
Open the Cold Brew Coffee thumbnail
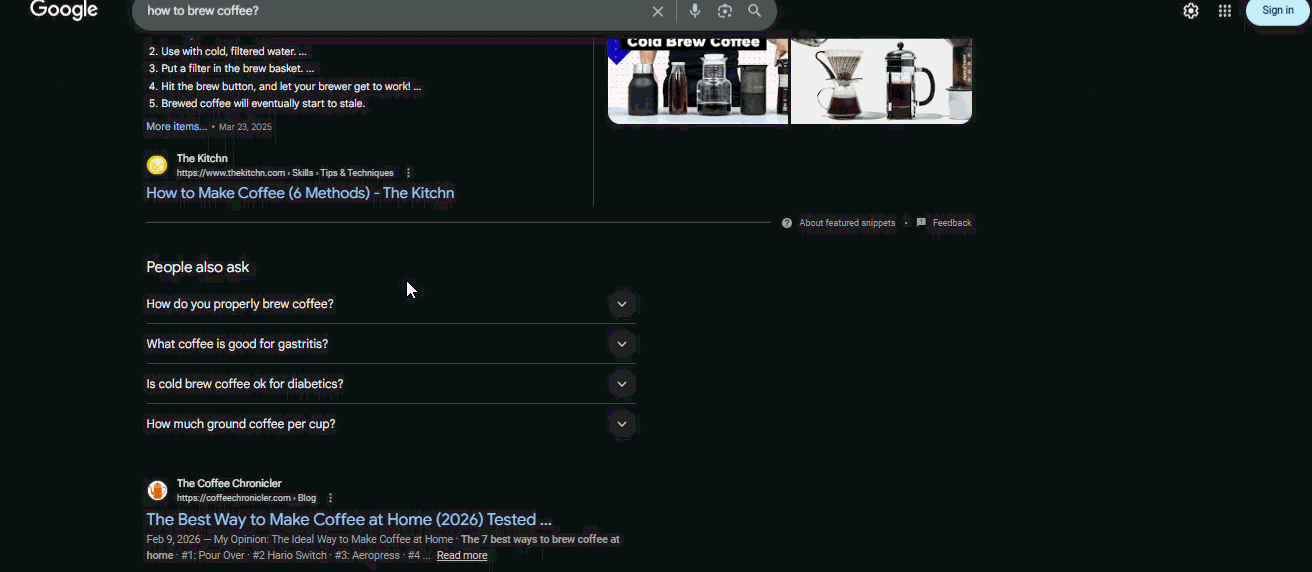tap(698, 80)
